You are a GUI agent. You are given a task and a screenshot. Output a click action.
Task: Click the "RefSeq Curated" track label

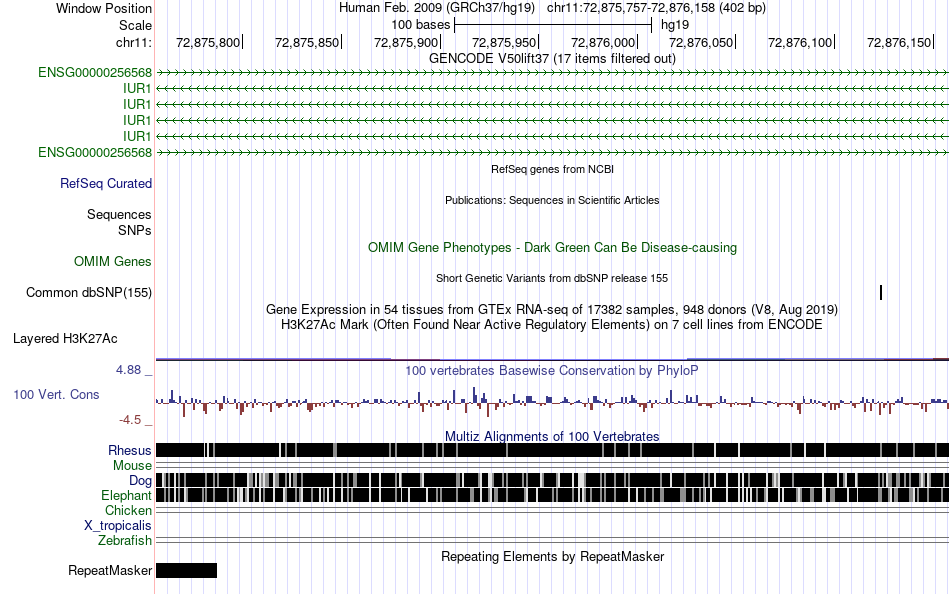[x=106, y=183]
